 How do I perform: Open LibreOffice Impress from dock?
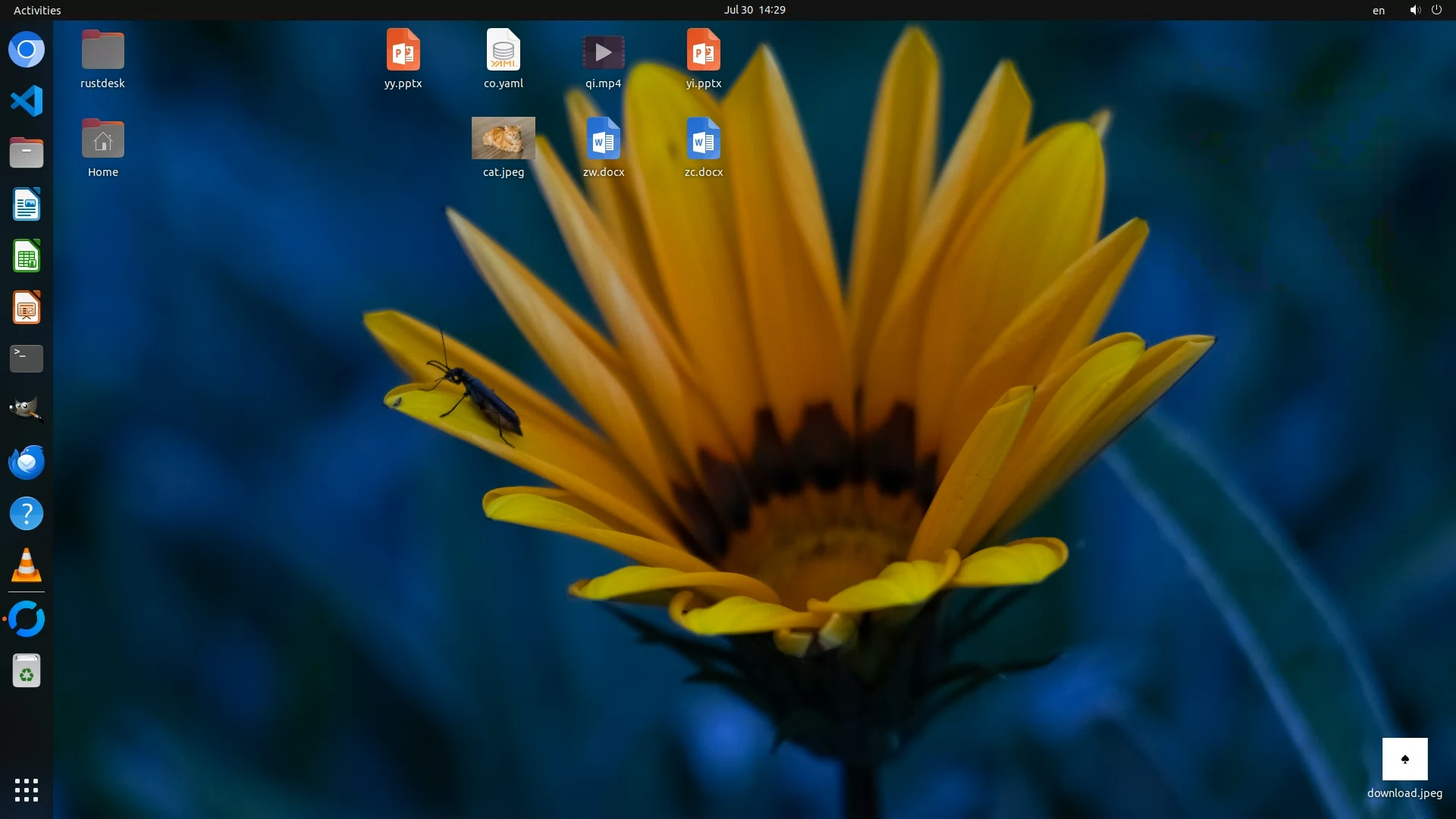[x=27, y=308]
